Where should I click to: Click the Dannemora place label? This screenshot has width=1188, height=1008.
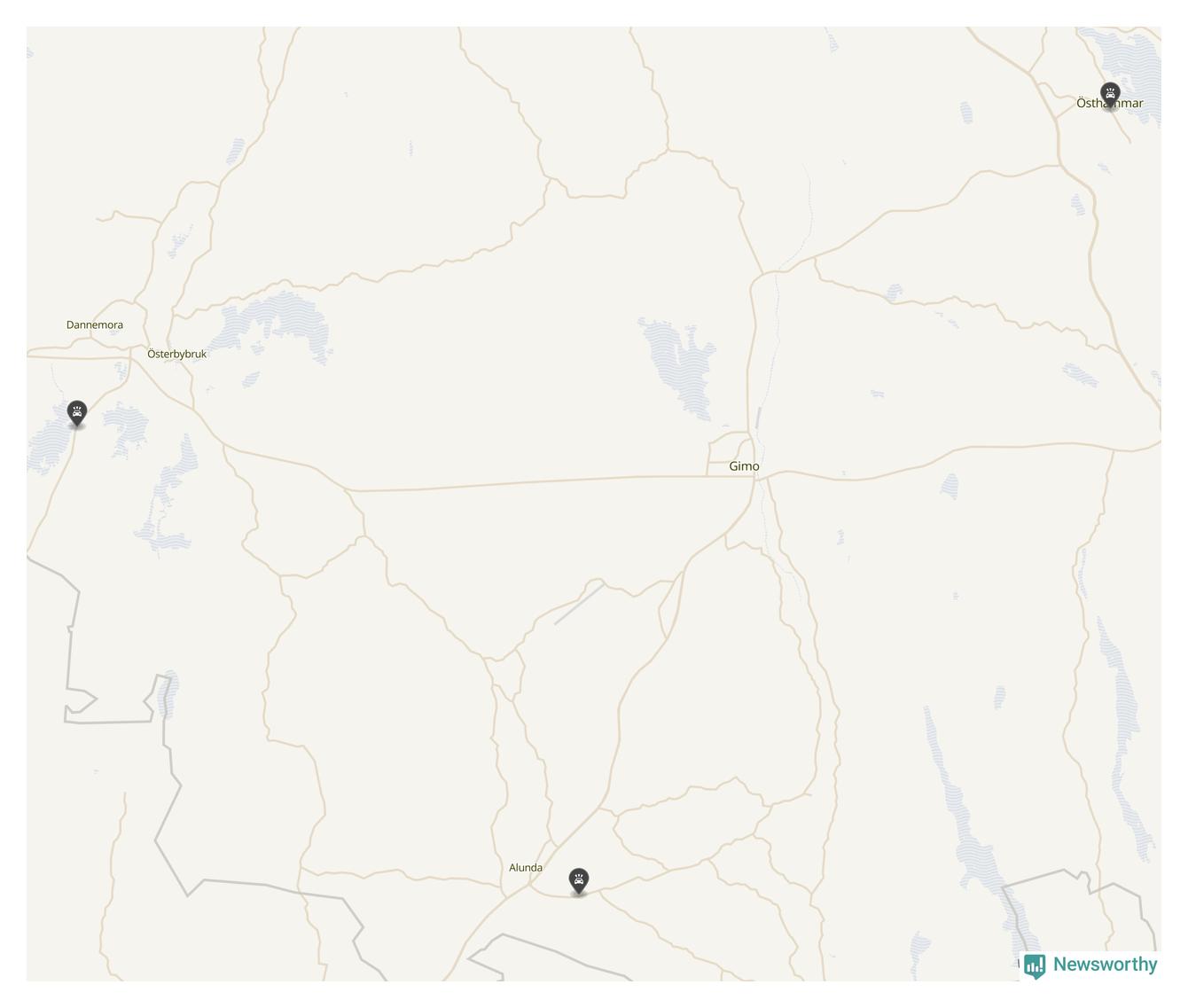coord(95,324)
